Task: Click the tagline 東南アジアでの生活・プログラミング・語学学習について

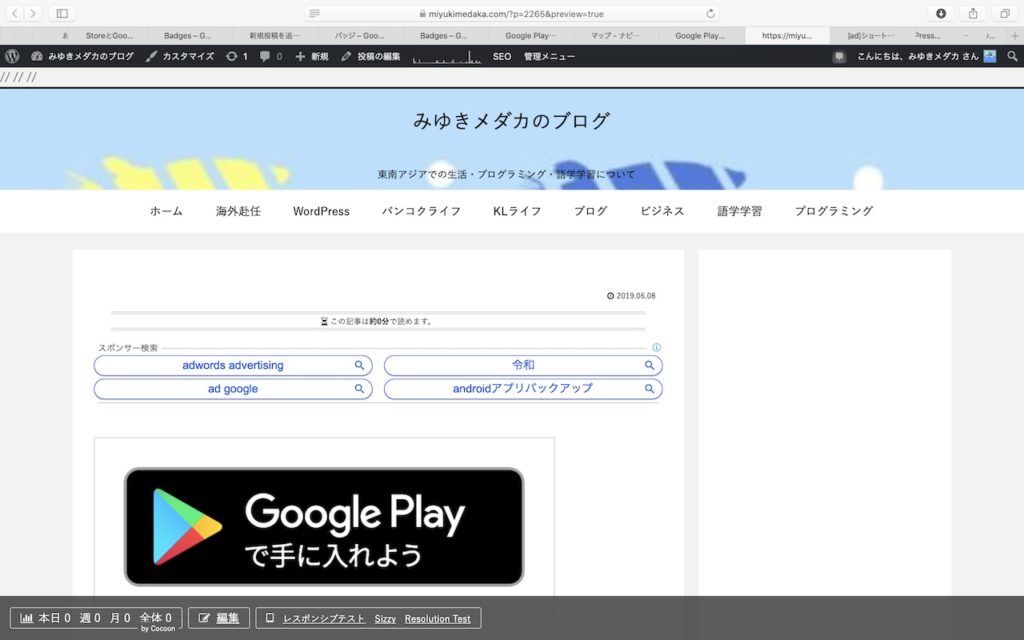Action: click(x=506, y=174)
